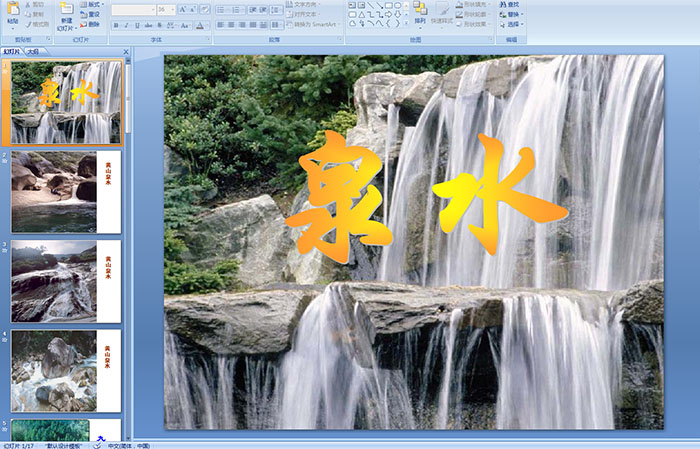Toggle Strikethrough (abc) formatting
Viewport: 700px width, 449px height.
pyautogui.click(x=148, y=25)
